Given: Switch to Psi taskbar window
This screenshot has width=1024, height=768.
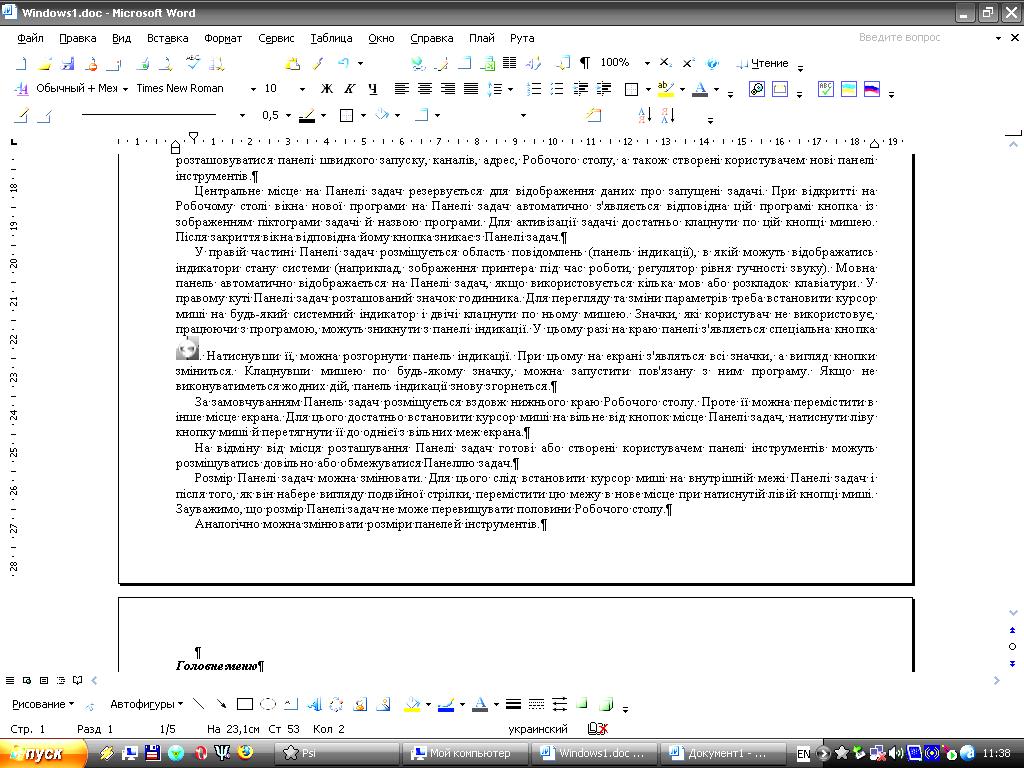Looking at the screenshot, I should (336, 754).
